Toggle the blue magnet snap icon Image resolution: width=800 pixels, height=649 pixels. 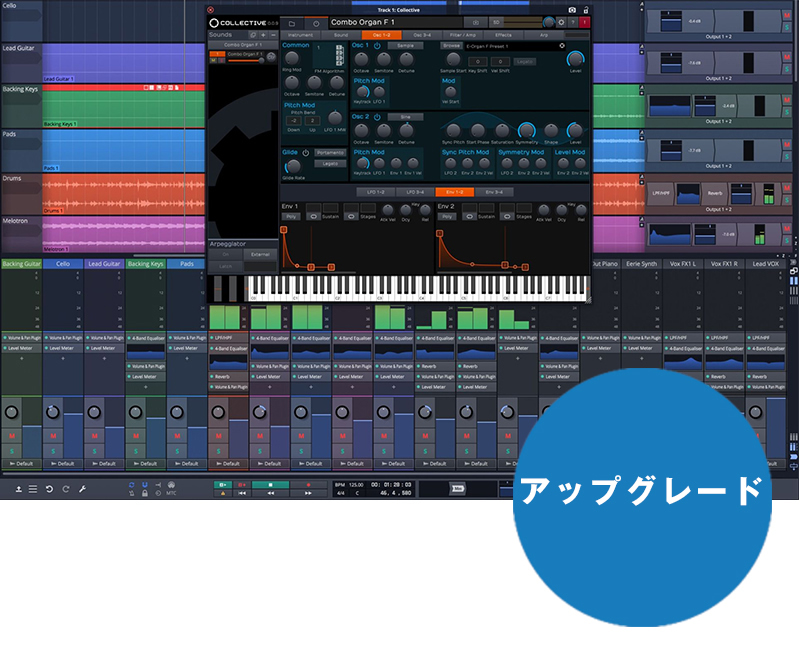145,485
